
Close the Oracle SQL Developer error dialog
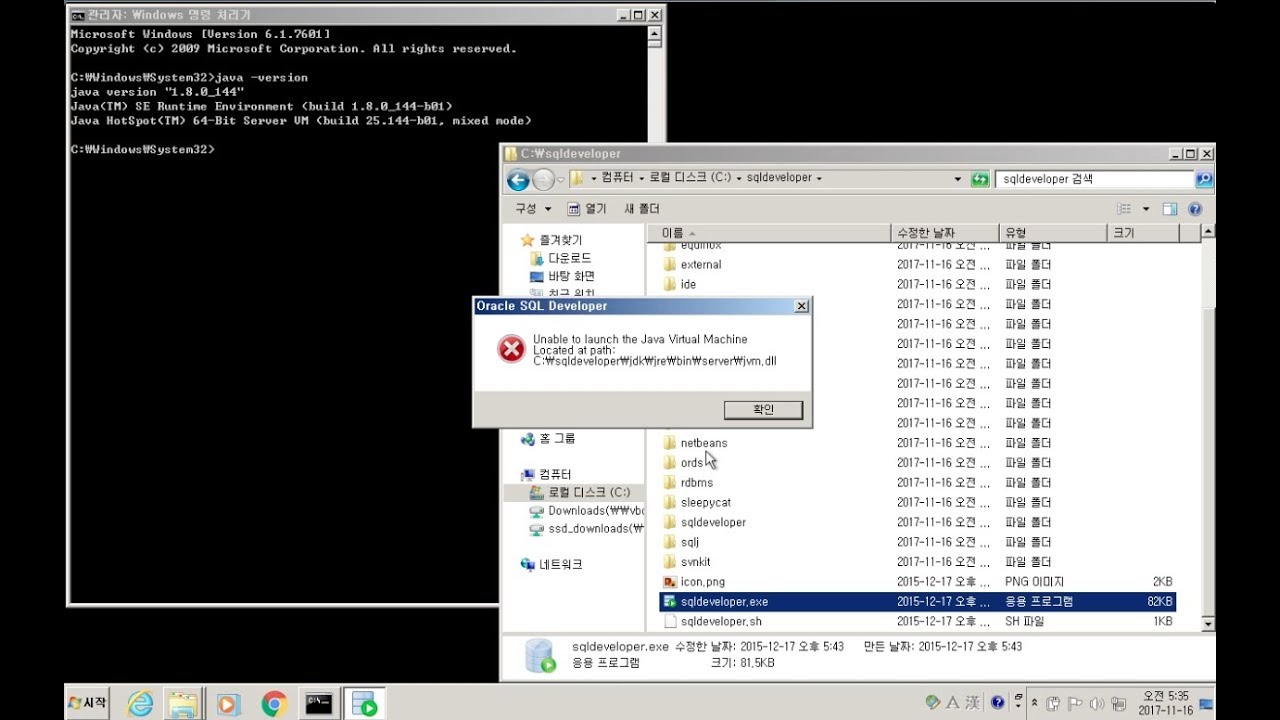coord(801,306)
